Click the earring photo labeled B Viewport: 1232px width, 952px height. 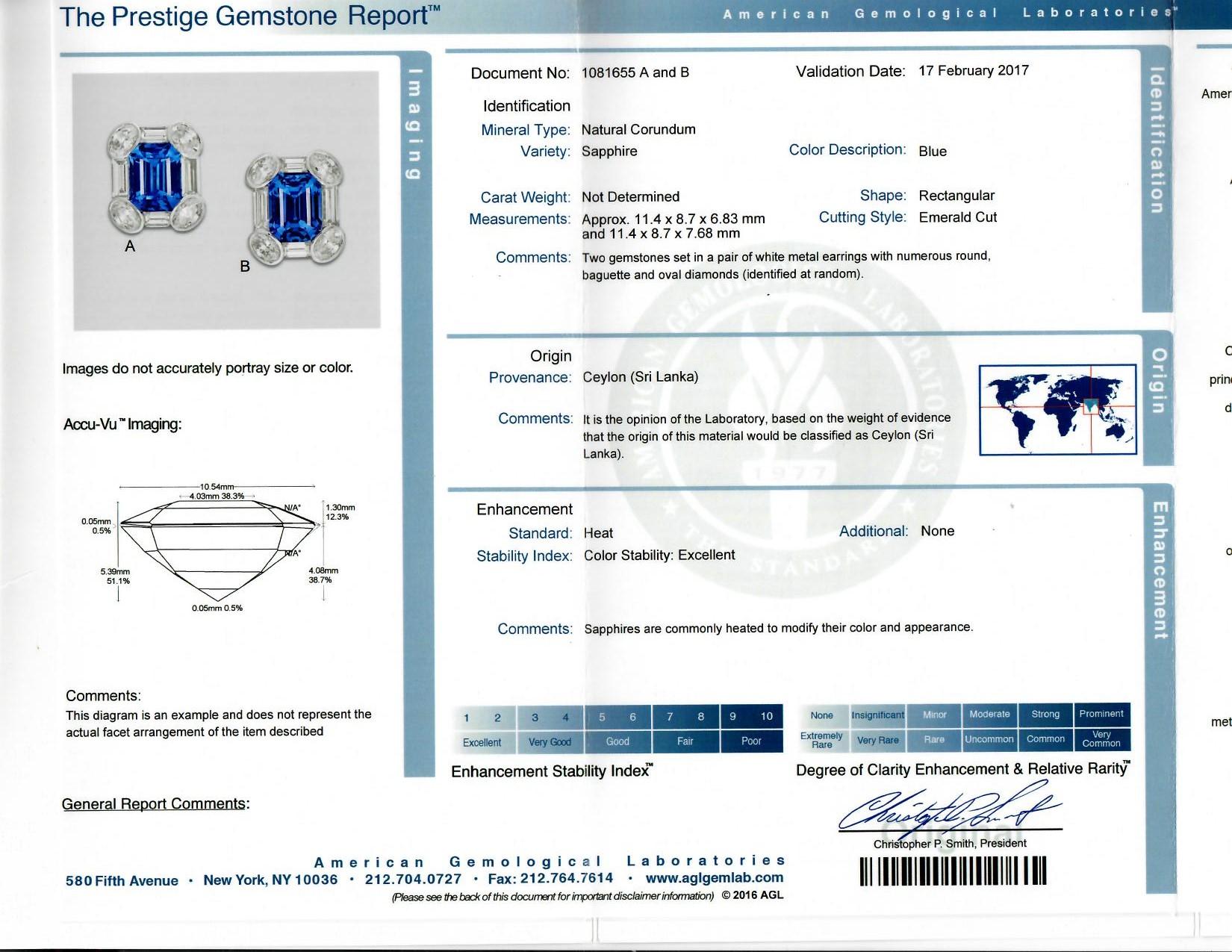pos(295,208)
